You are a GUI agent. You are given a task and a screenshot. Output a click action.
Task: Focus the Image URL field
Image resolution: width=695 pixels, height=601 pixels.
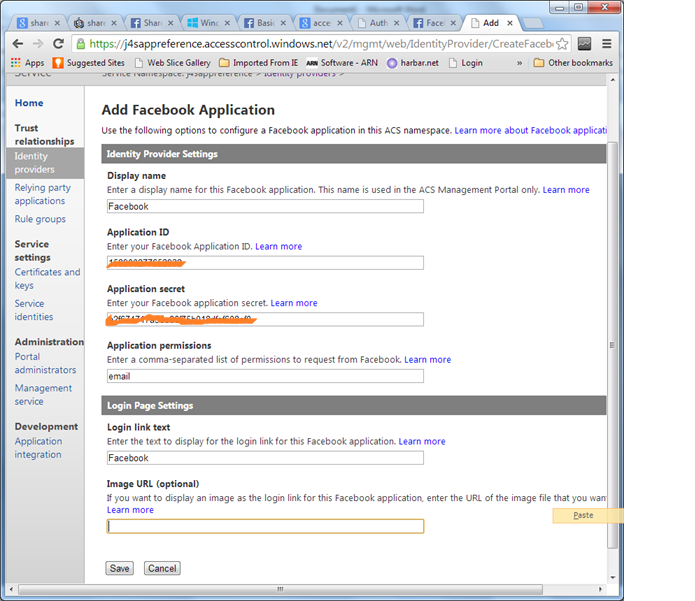[x=265, y=526]
